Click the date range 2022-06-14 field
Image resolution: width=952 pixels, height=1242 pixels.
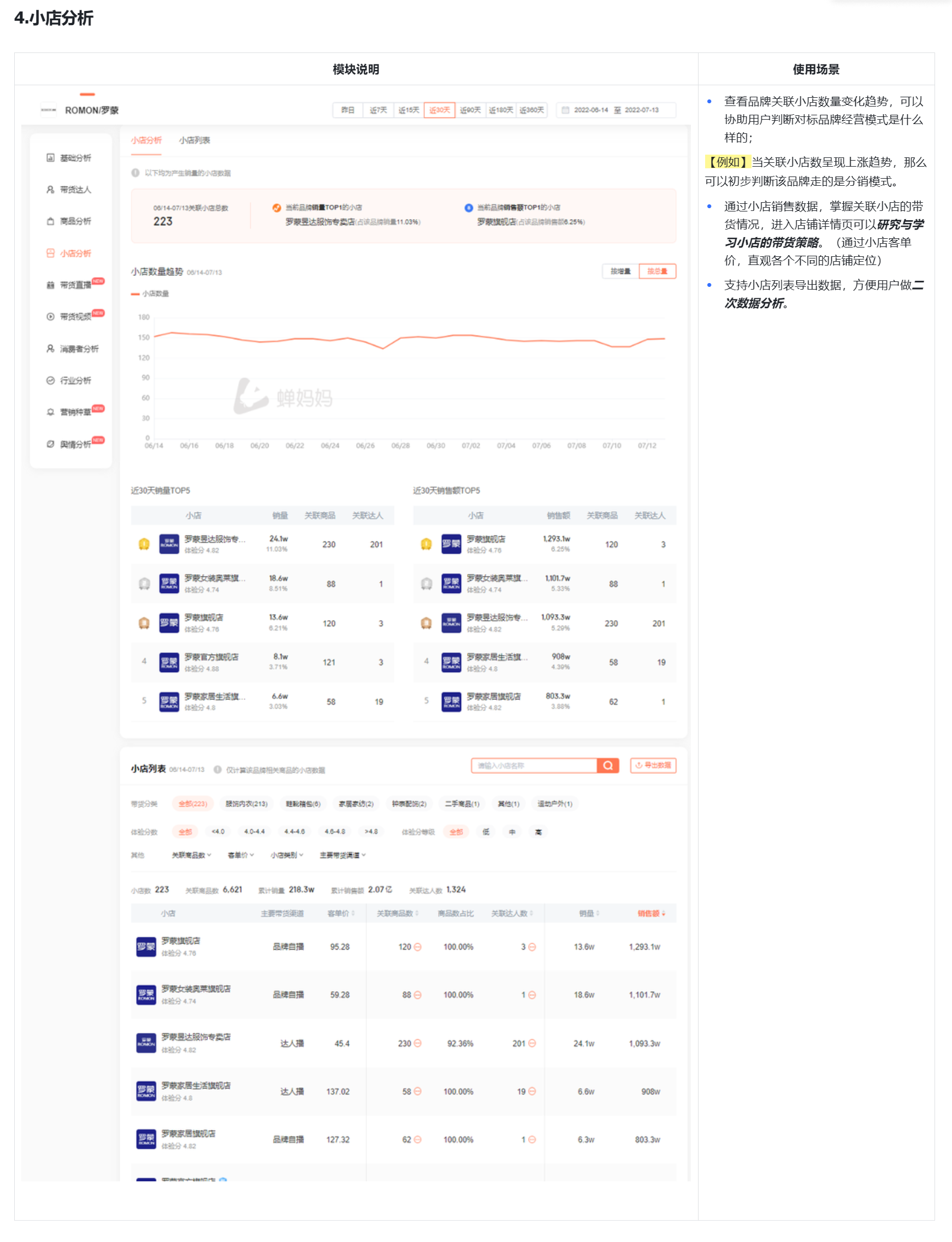(591, 110)
